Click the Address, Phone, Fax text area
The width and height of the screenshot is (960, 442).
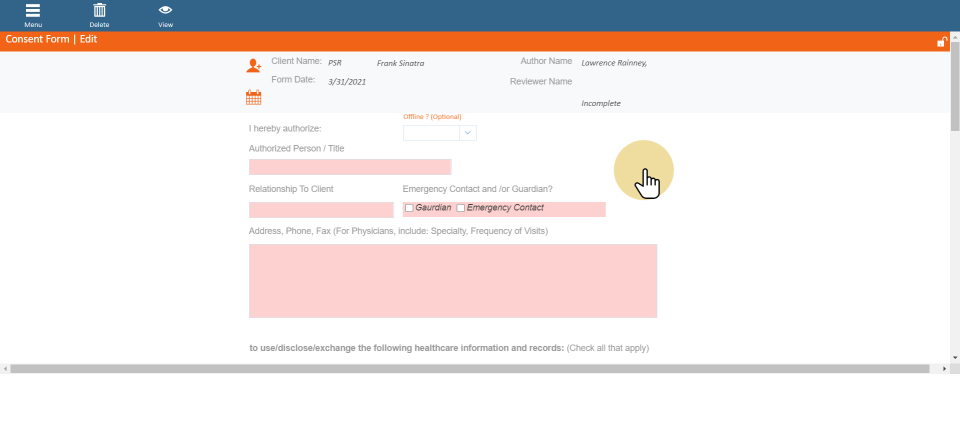click(x=452, y=280)
